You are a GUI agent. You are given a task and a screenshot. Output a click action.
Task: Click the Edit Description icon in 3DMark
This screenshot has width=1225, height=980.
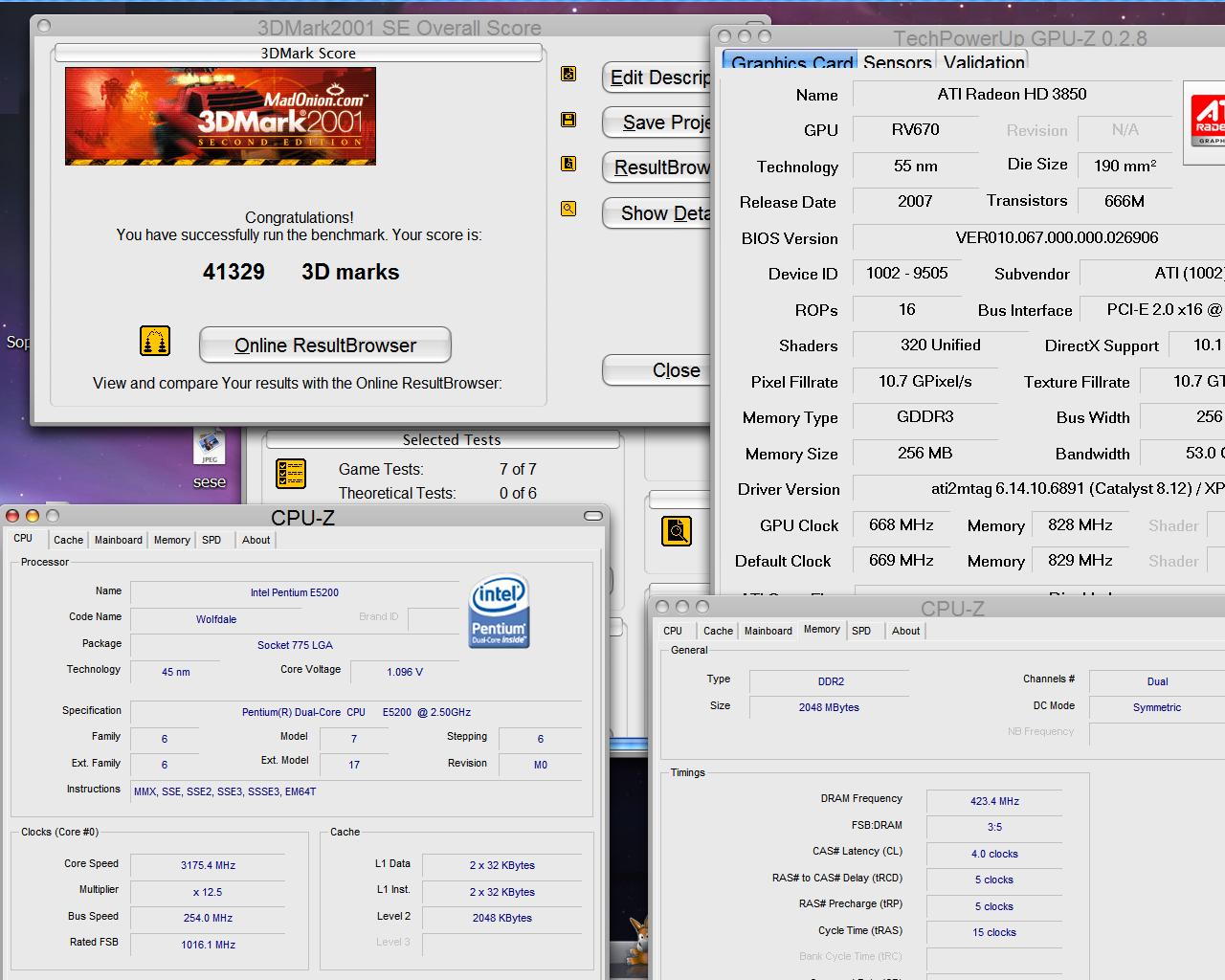(x=568, y=74)
